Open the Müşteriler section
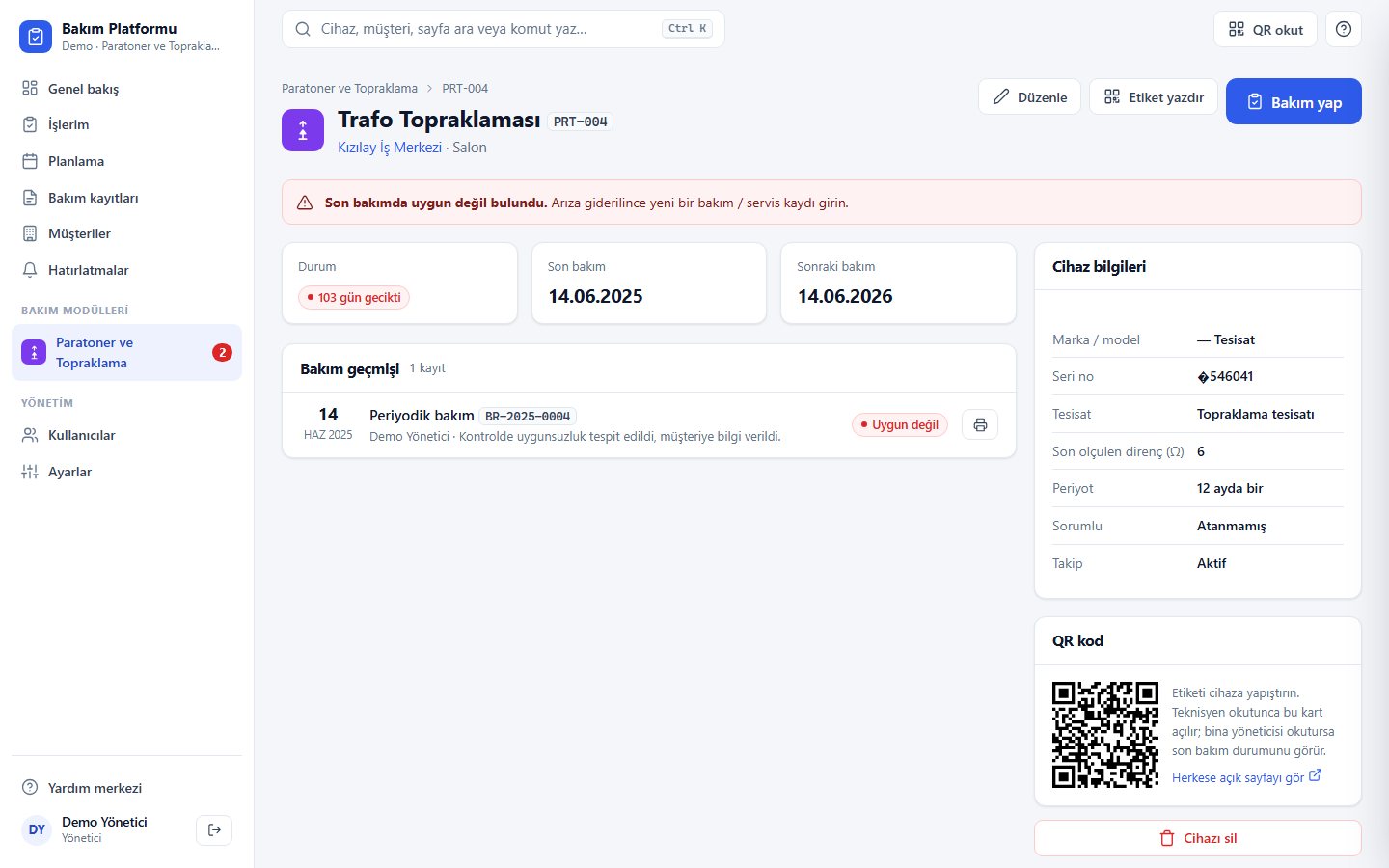The image size is (1389, 868). [126, 233]
